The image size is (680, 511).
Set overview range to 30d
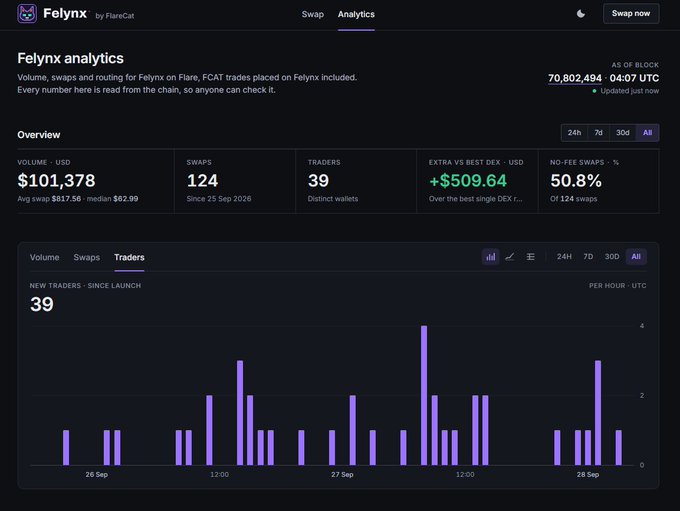tap(623, 133)
